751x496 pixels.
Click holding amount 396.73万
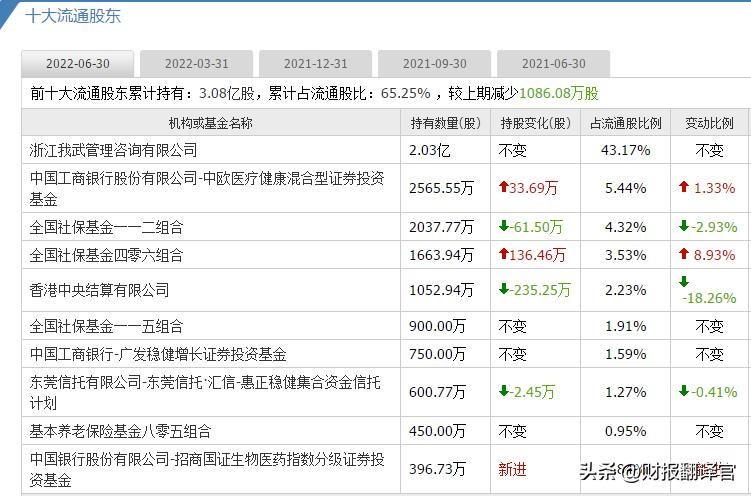pyautogui.click(x=437, y=469)
